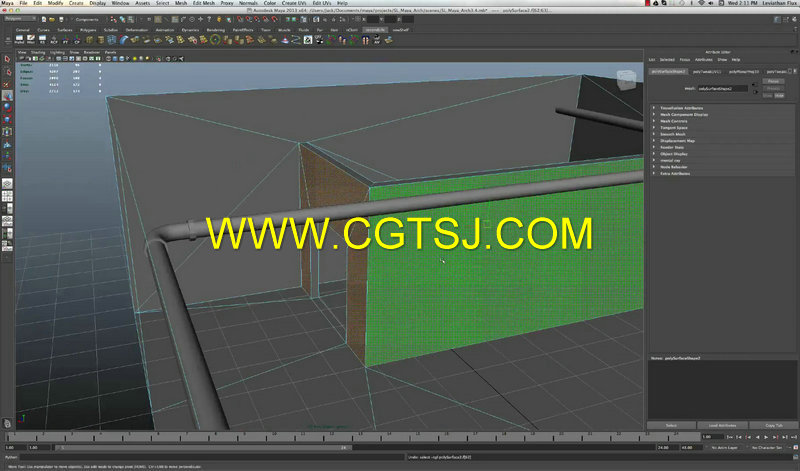Select the single pane layout icon

tap(7, 183)
